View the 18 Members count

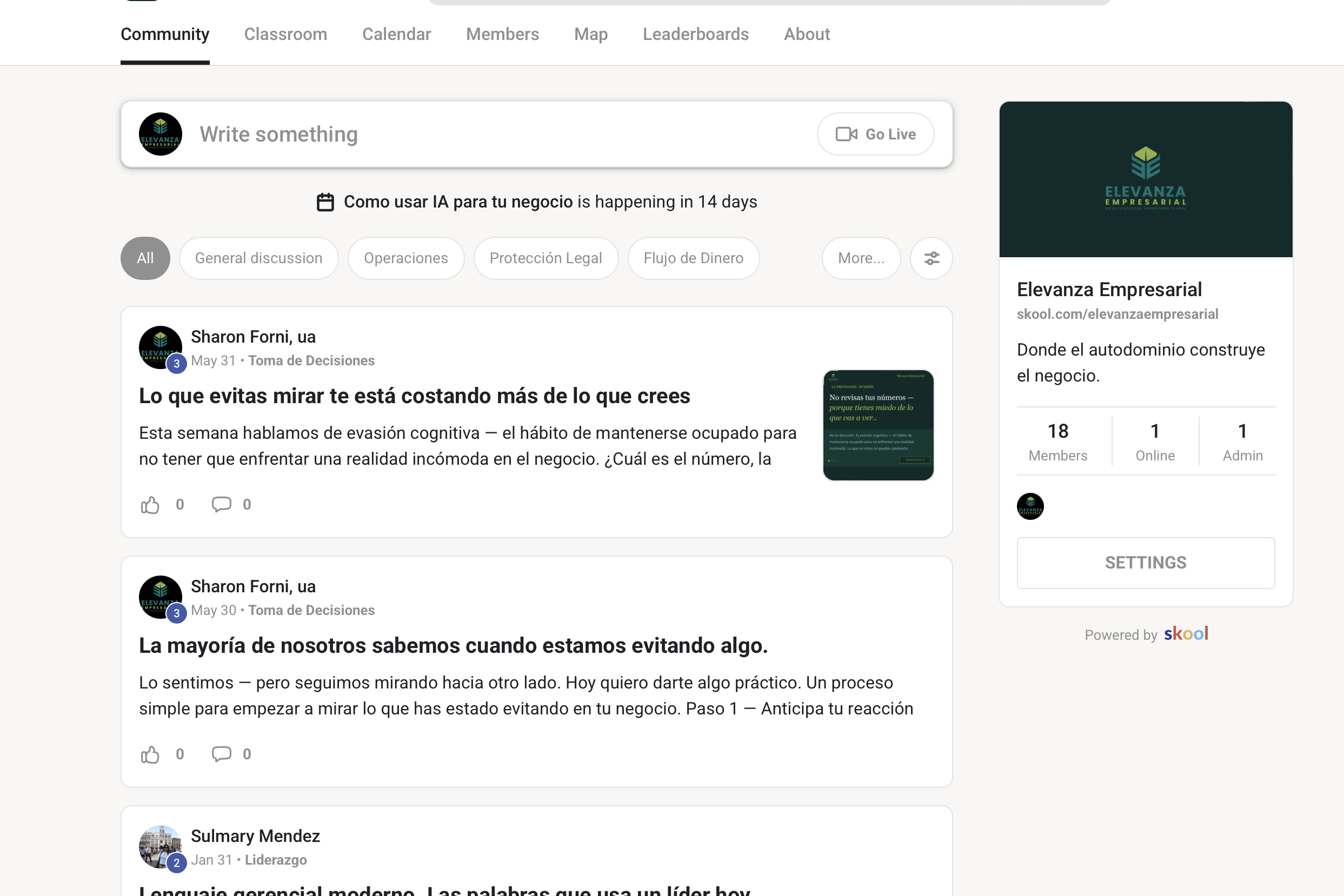(1058, 442)
